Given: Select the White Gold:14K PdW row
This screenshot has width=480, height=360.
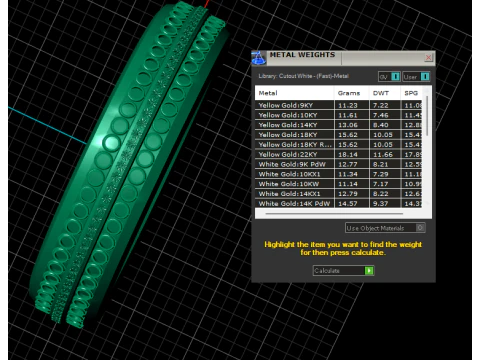Looking at the screenshot, I should click(338, 203).
